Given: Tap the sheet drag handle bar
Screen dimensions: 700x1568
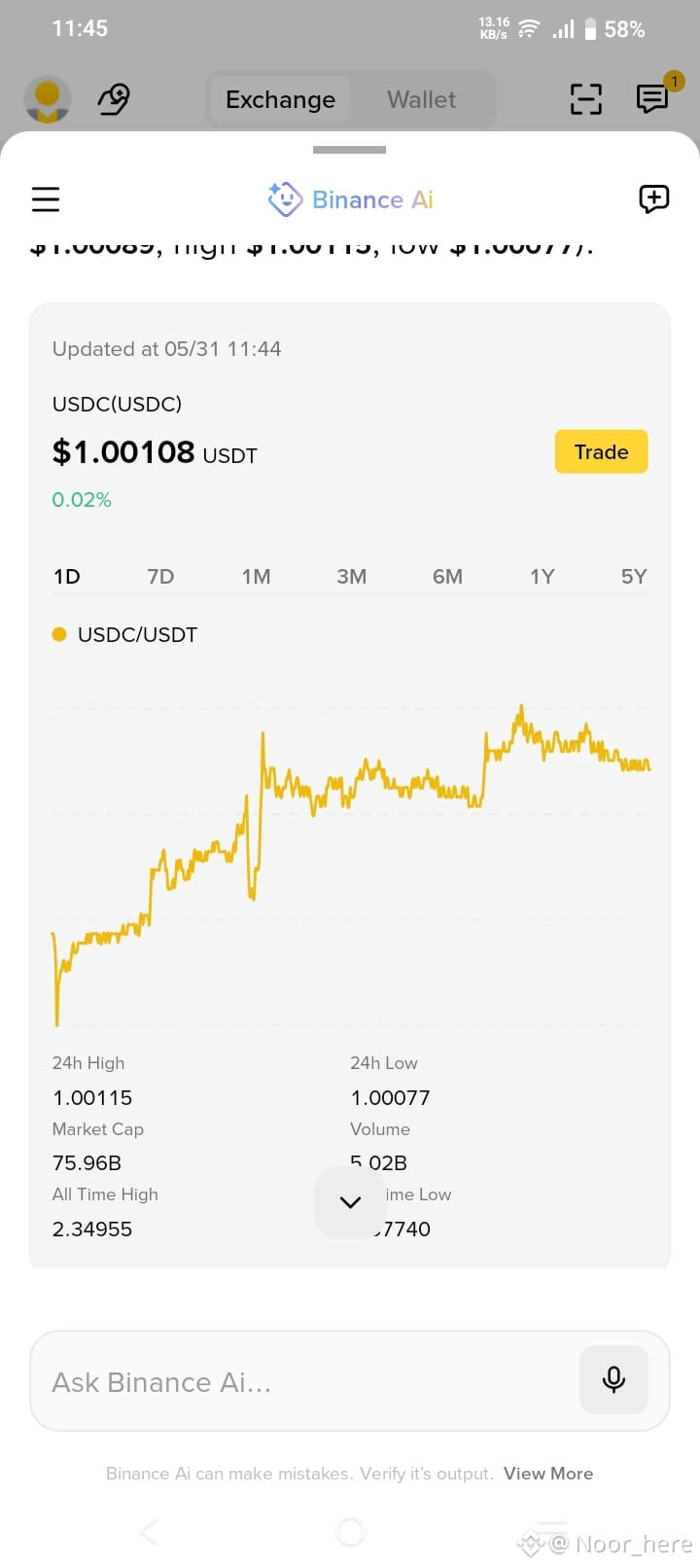Looking at the screenshot, I should click(349, 150).
